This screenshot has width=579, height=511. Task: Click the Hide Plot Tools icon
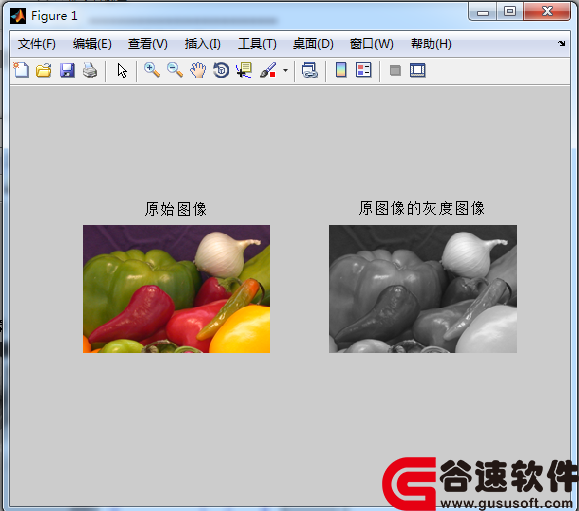point(395,70)
